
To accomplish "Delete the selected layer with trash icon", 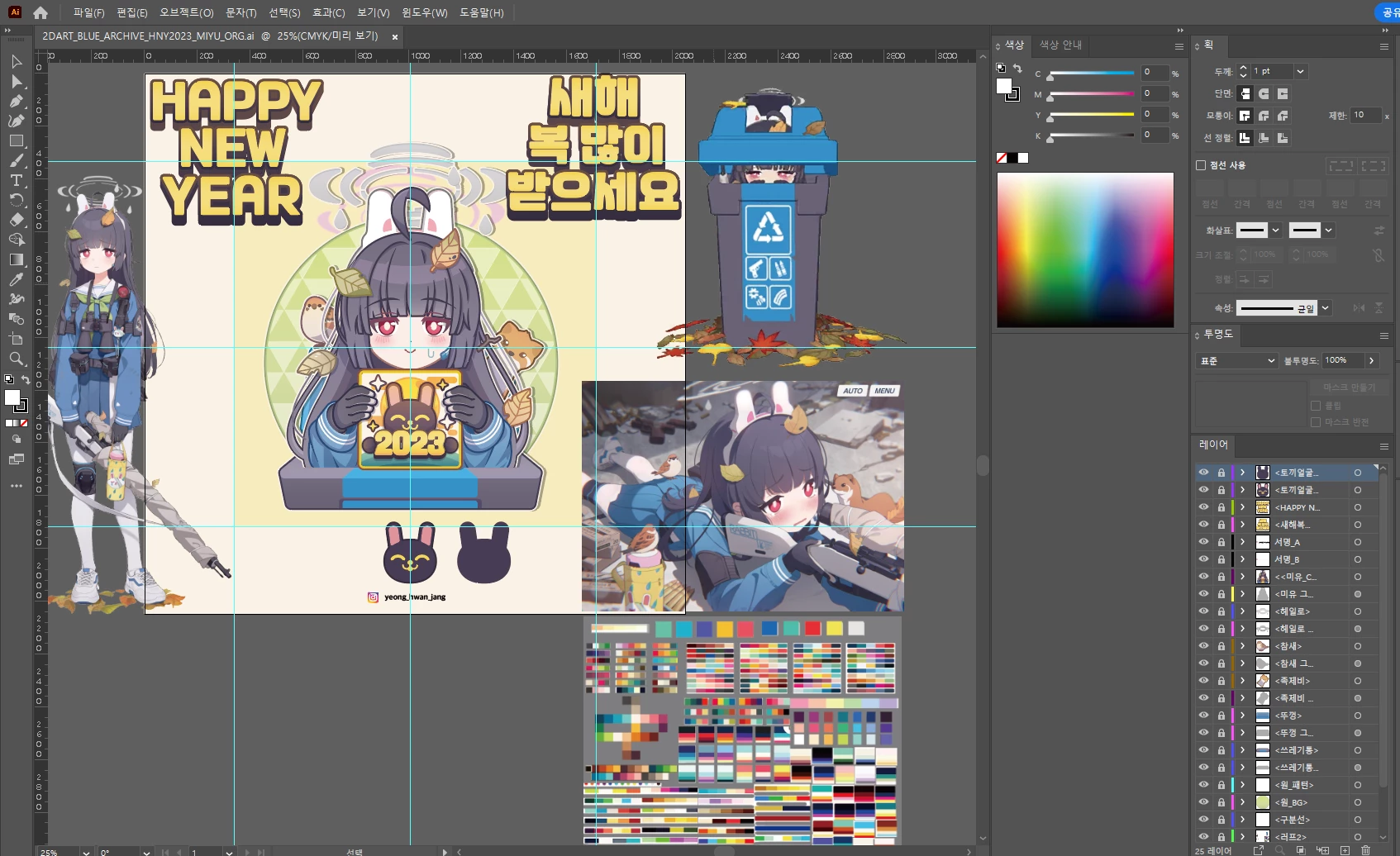I will [1365, 850].
